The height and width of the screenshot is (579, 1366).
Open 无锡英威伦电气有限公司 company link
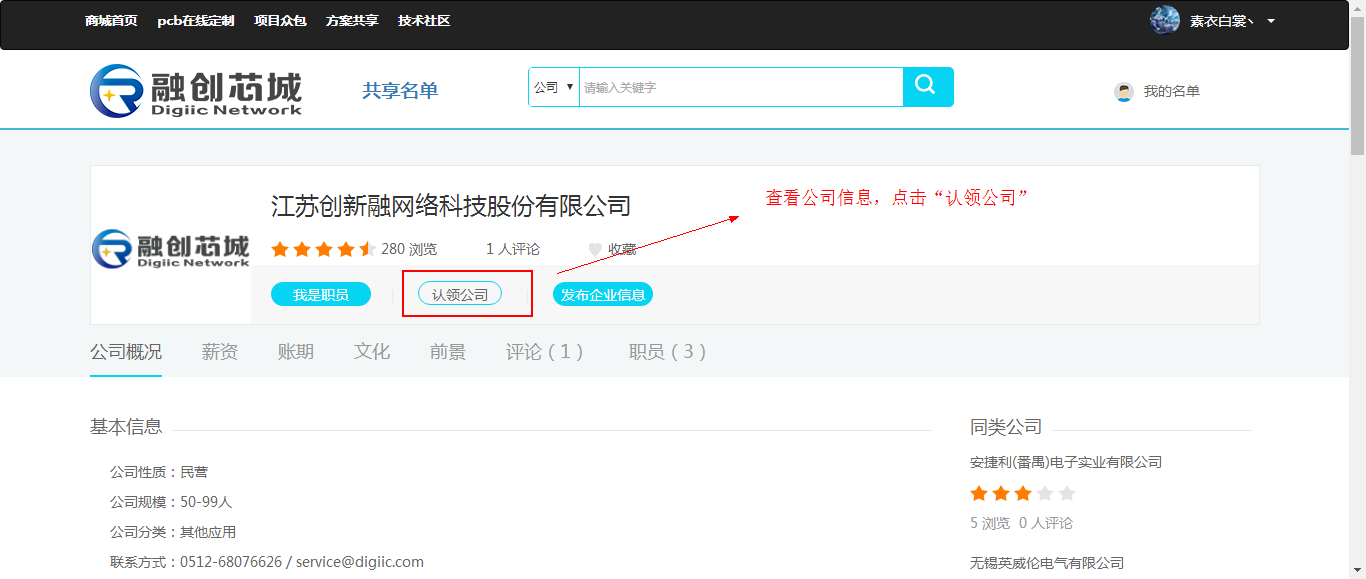coord(1047,563)
